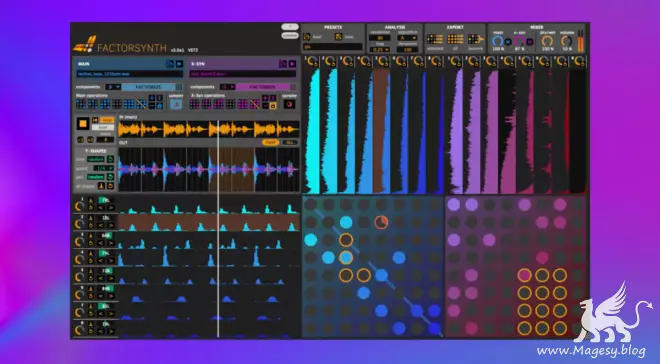Toggle the orange lock icon in X-Syn operations
The image size is (660, 364).
coord(273,106)
